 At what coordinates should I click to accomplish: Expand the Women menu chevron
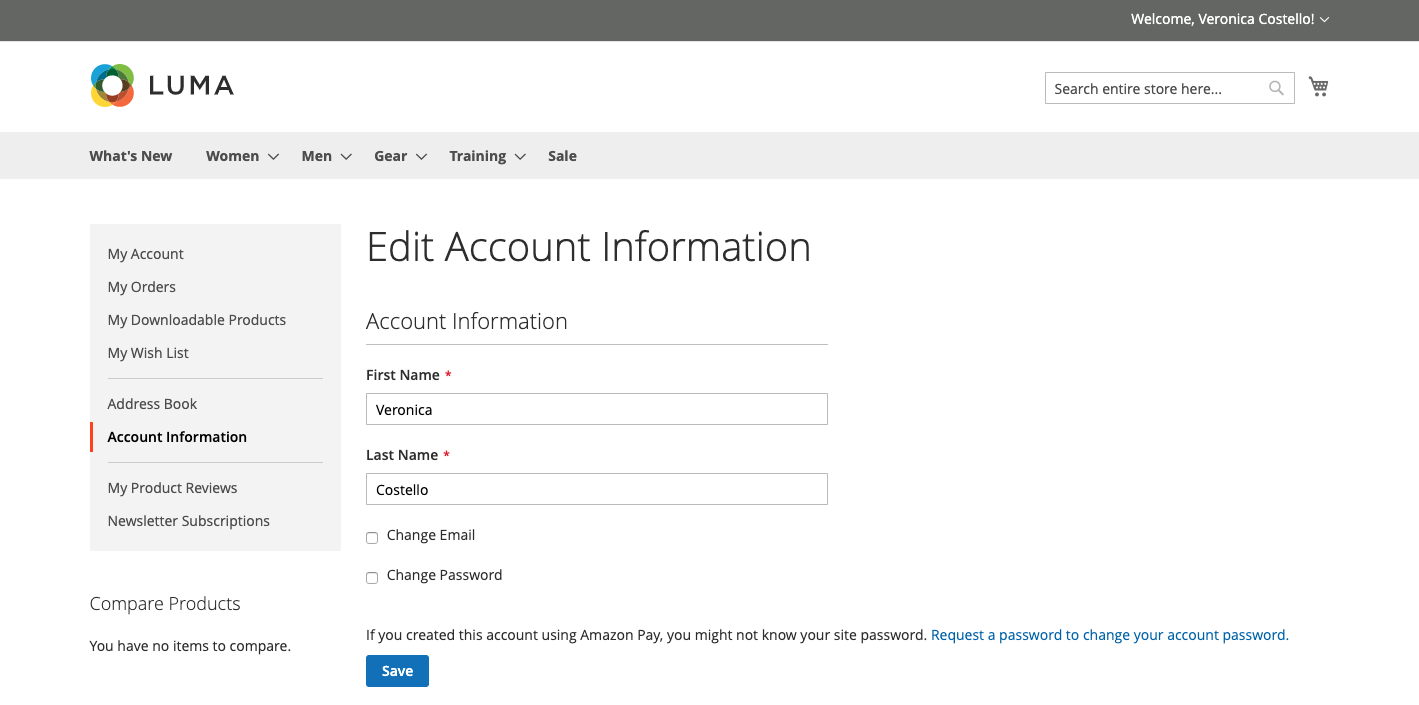[273, 157]
